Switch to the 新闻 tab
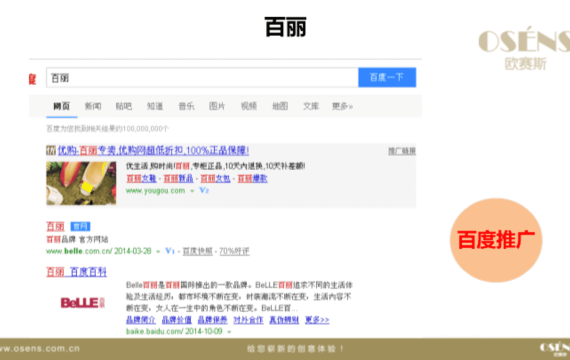Viewport: 570px width, 360px height. point(93,106)
